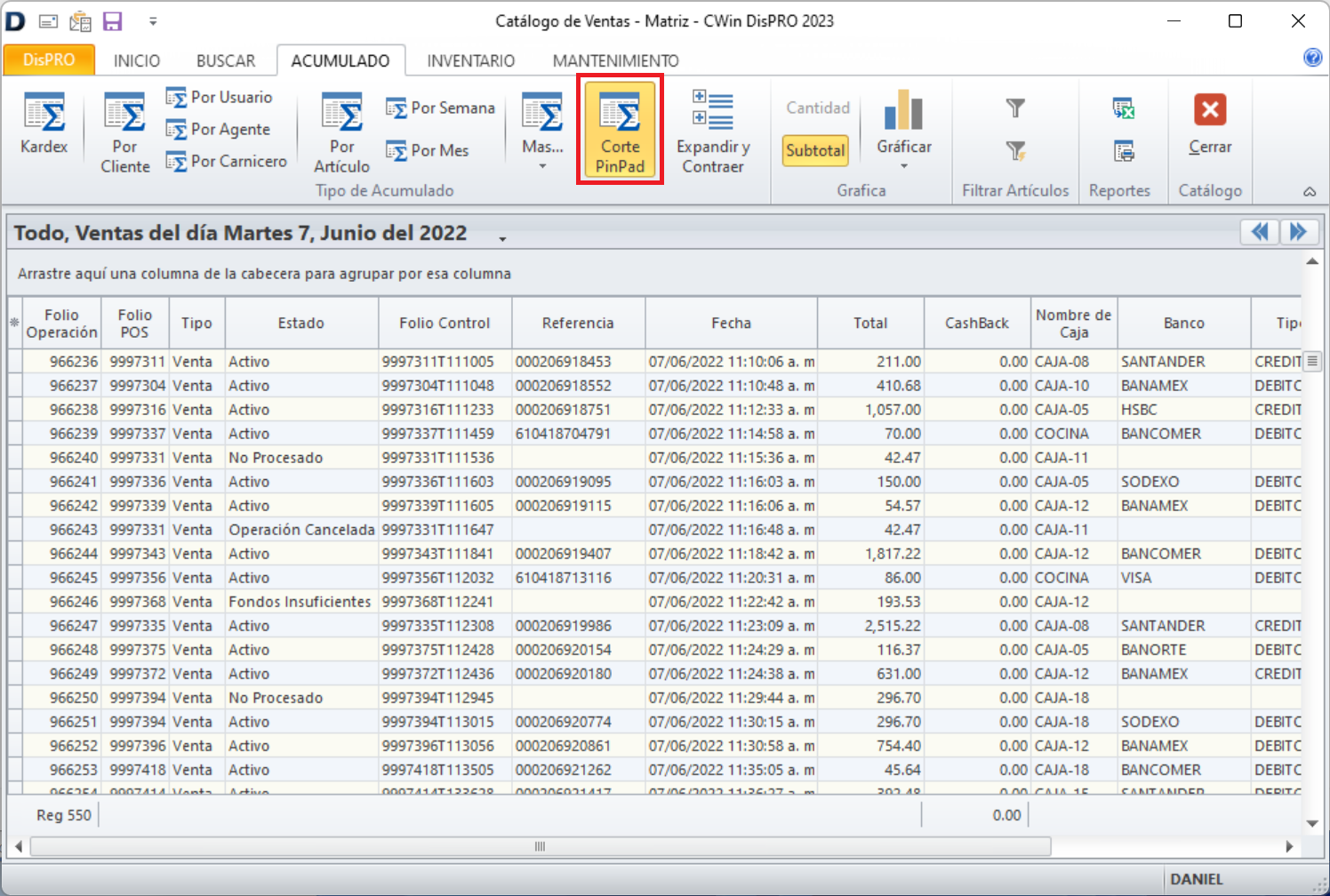Click the top filter funnel icon
The width and height of the screenshot is (1330, 896).
pos(1015,108)
